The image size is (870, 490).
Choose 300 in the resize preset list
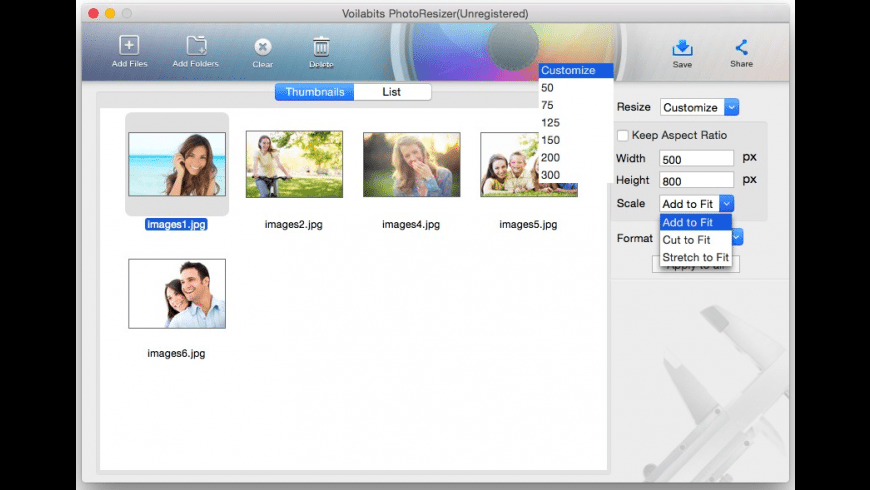pos(550,175)
